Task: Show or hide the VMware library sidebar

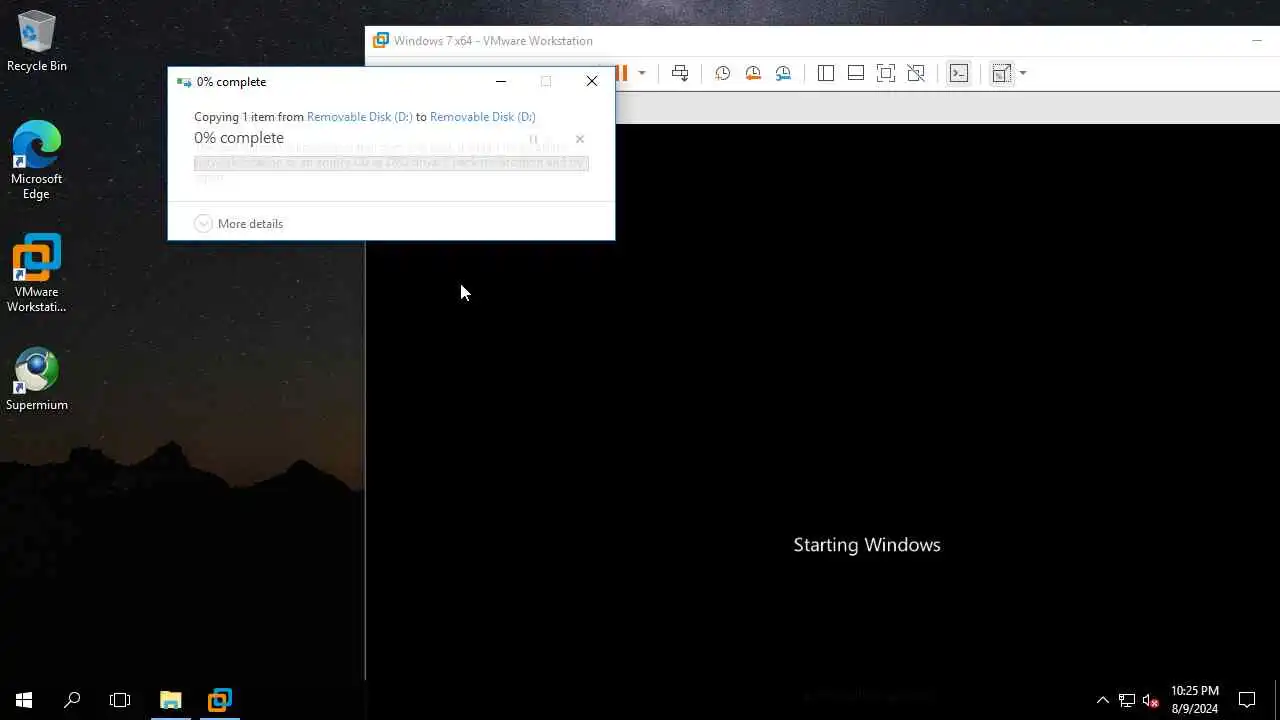Action: (x=826, y=73)
